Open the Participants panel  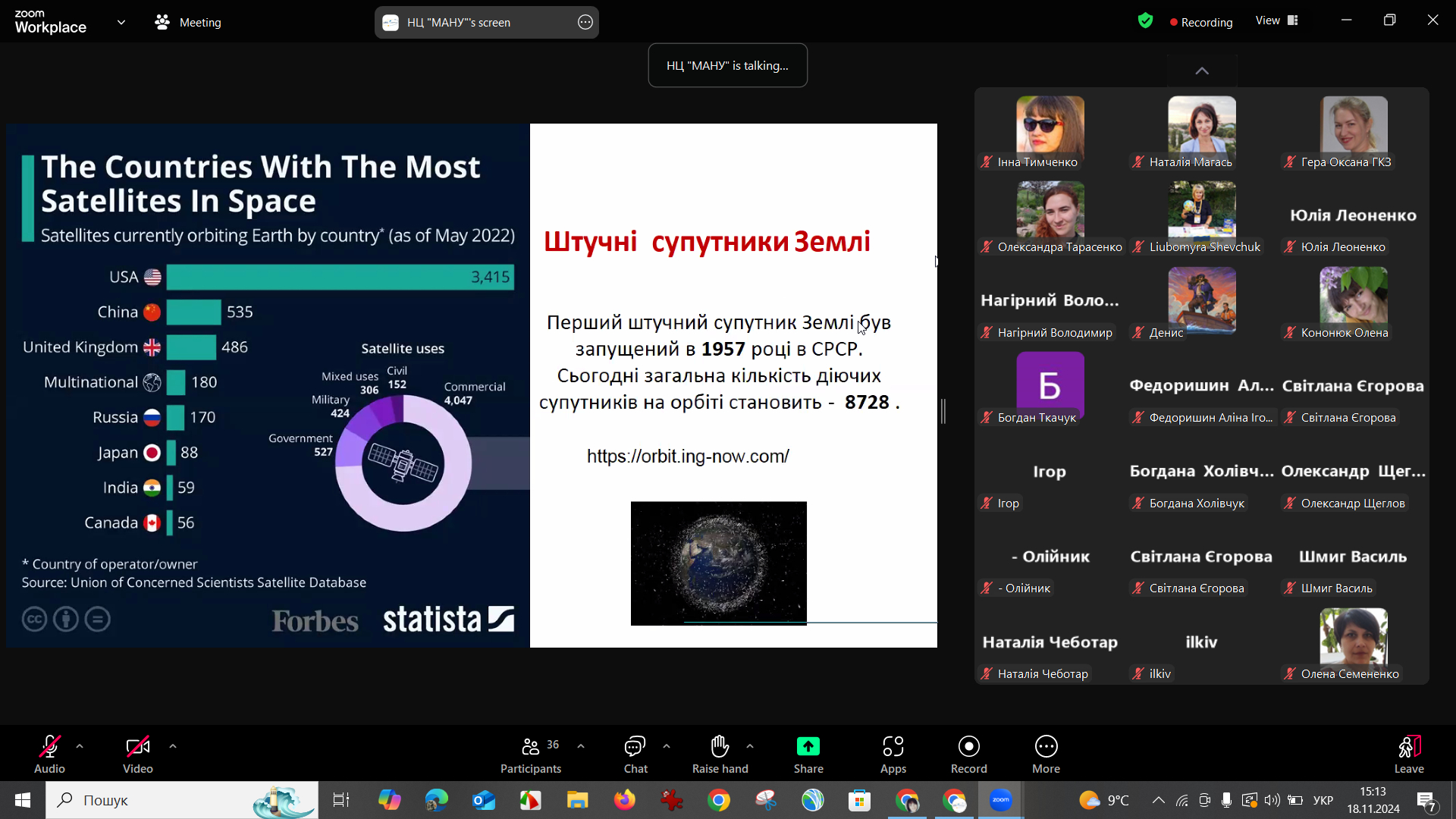pos(531,754)
